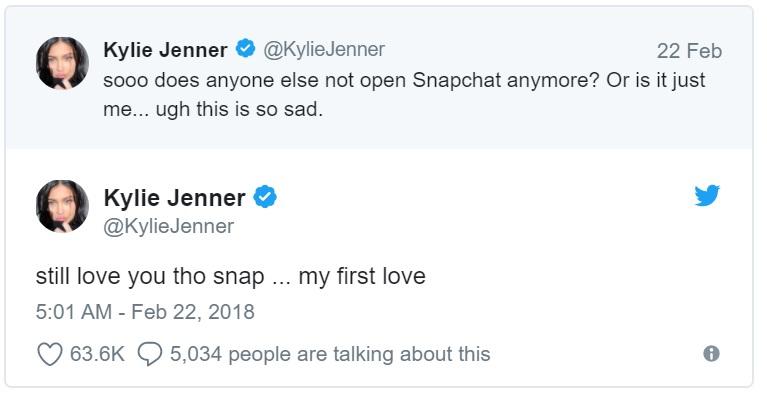Click timestamp 5:01 AM - Feb 22, 2018
The height and width of the screenshot is (398, 767).
(145, 312)
